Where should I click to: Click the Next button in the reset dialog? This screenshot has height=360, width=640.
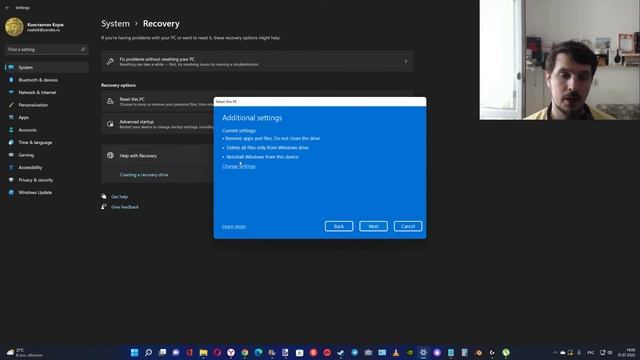tap(373, 226)
